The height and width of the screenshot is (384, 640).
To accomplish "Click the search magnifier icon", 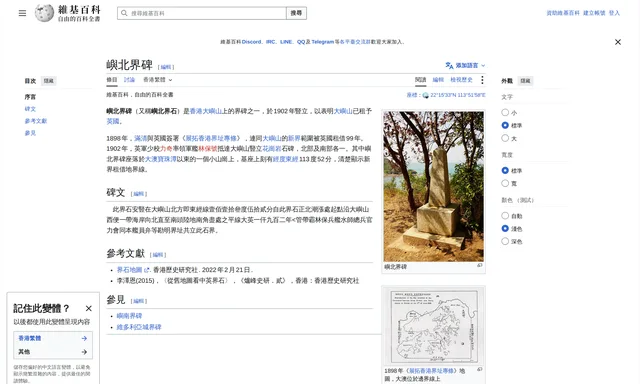I will 124,13.
